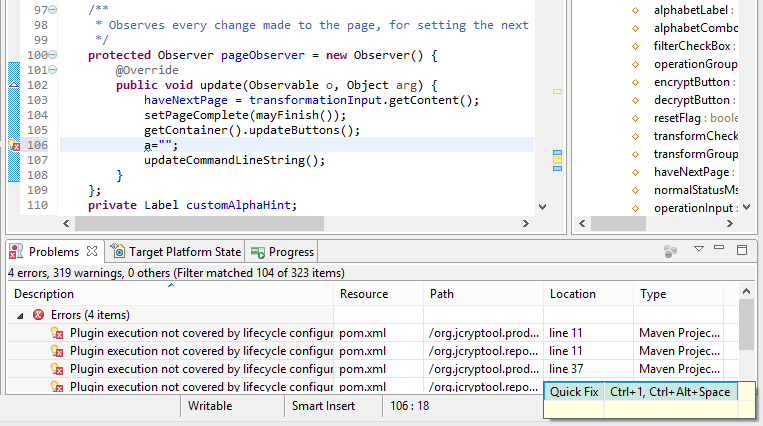Click the Writable status bar field
This screenshot has width=763, height=426.
click(210, 406)
